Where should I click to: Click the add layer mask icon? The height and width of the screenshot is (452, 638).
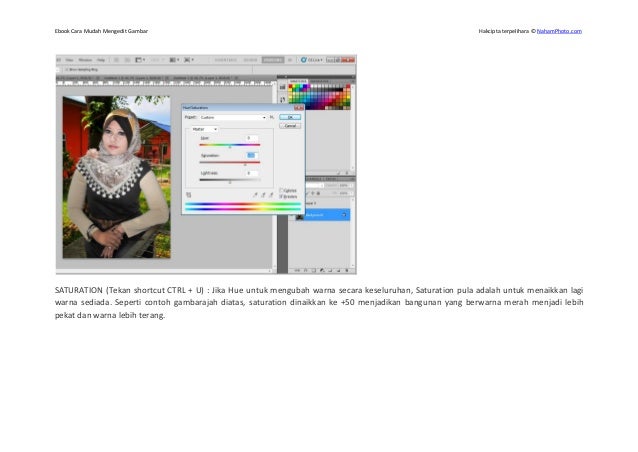[313, 270]
